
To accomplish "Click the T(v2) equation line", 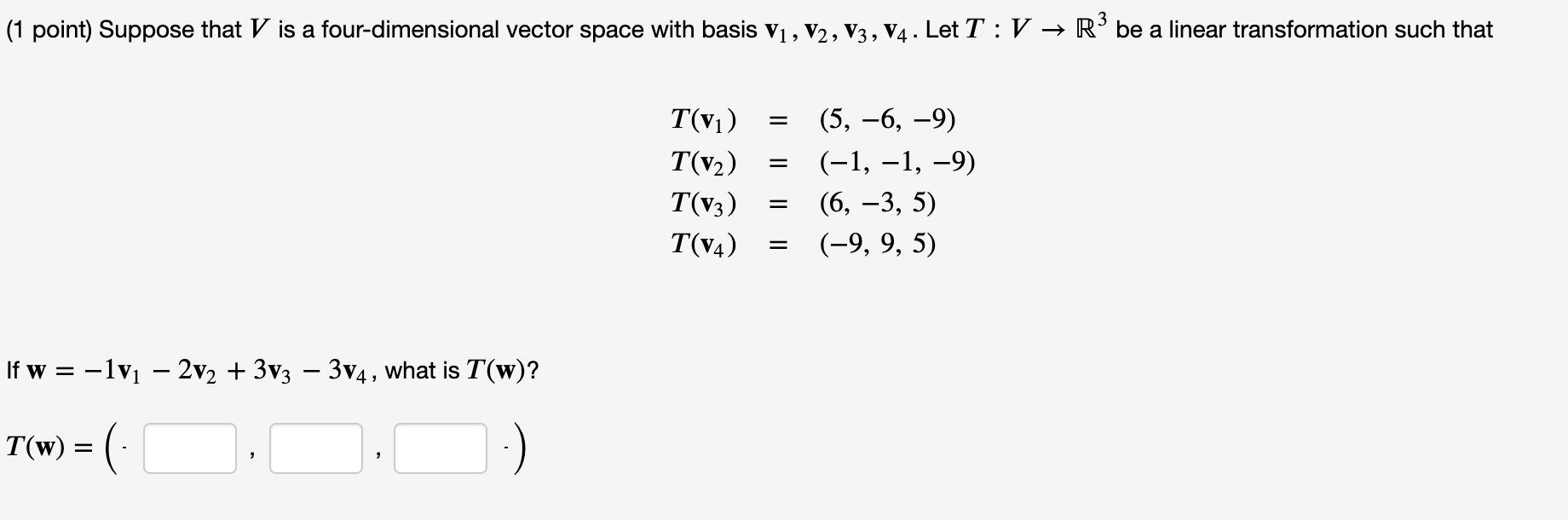I will coord(702,162).
